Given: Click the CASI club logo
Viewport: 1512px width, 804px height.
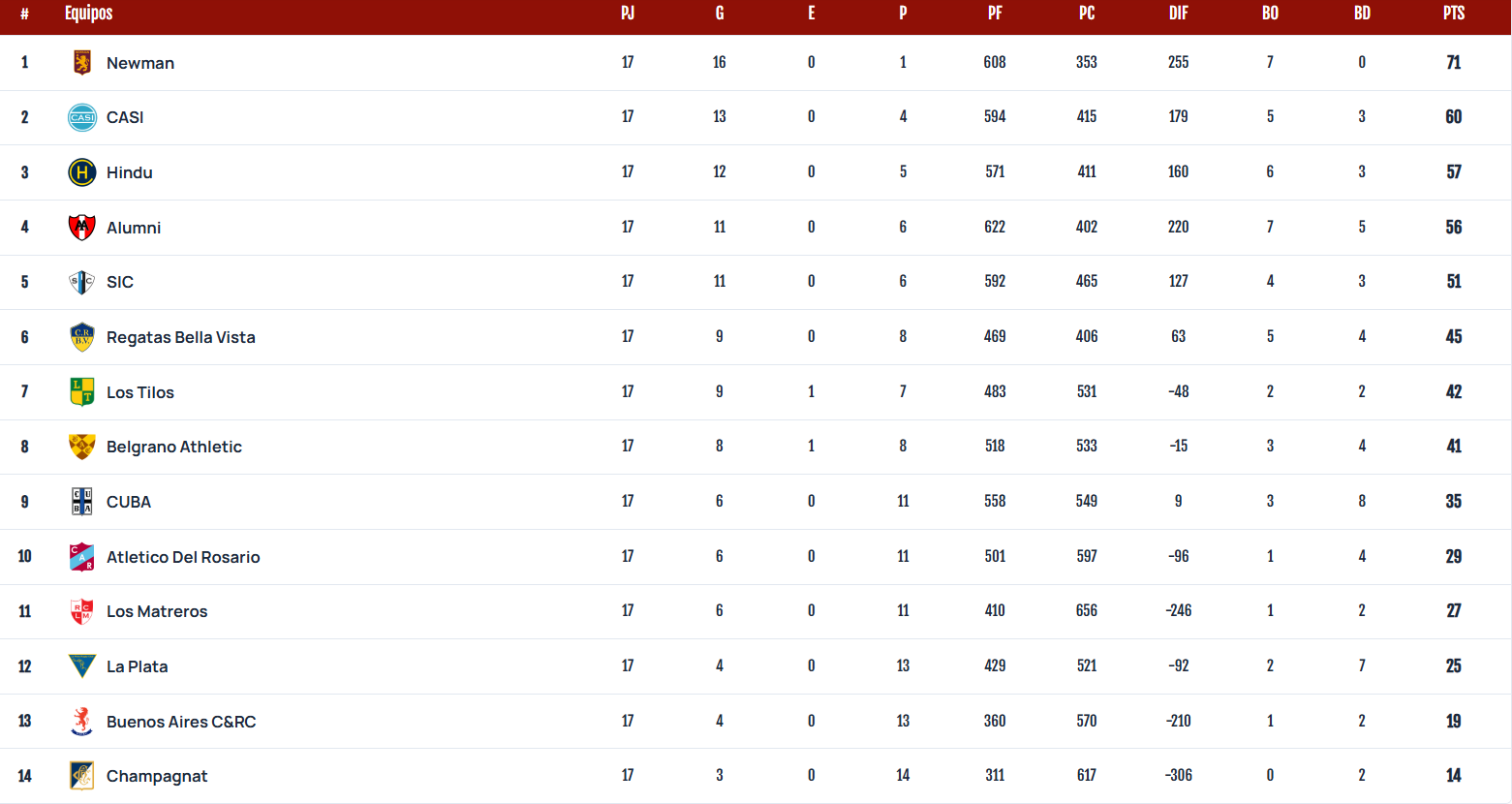Looking at the screenshot, I should (x=82, y=117).
